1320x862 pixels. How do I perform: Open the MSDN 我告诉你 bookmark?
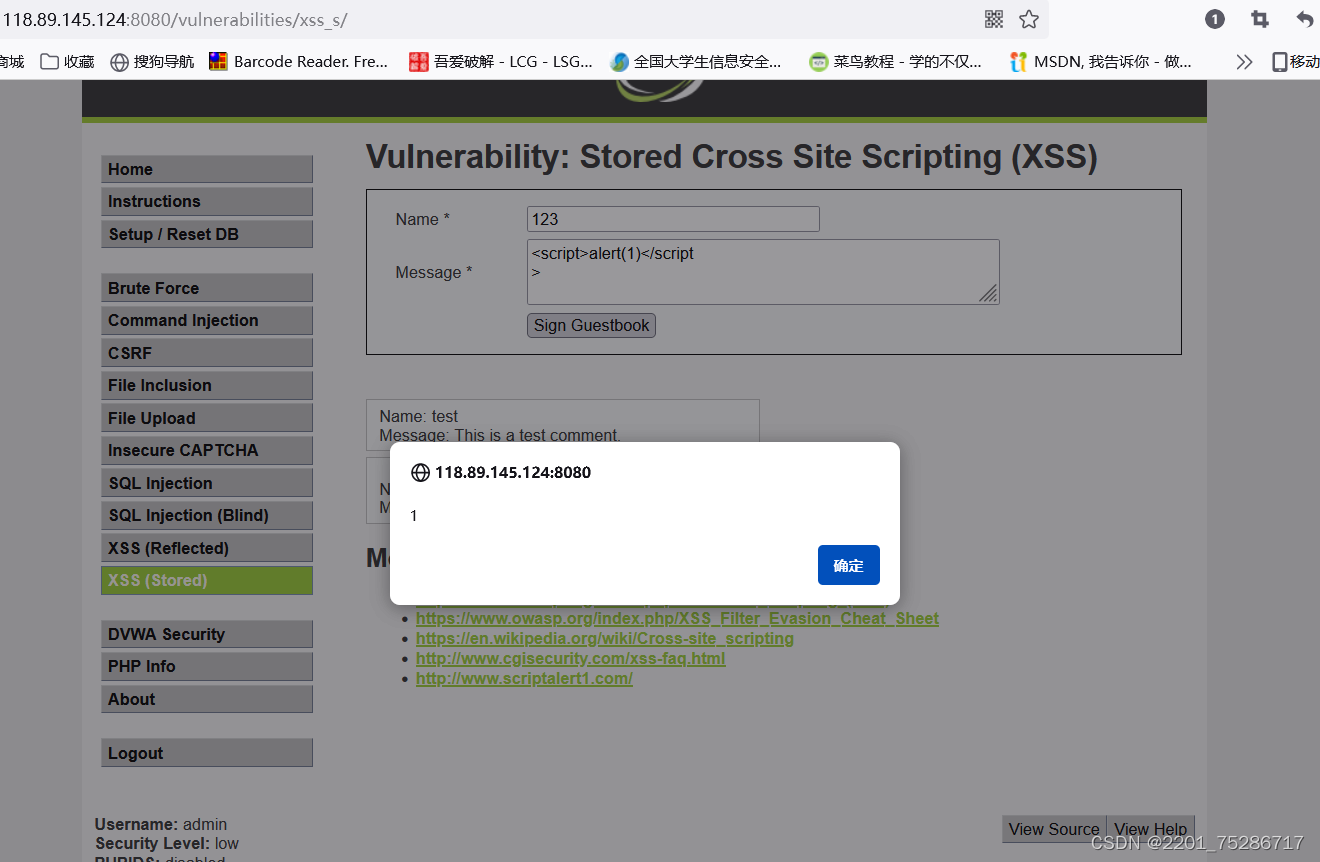point(1101,62)
